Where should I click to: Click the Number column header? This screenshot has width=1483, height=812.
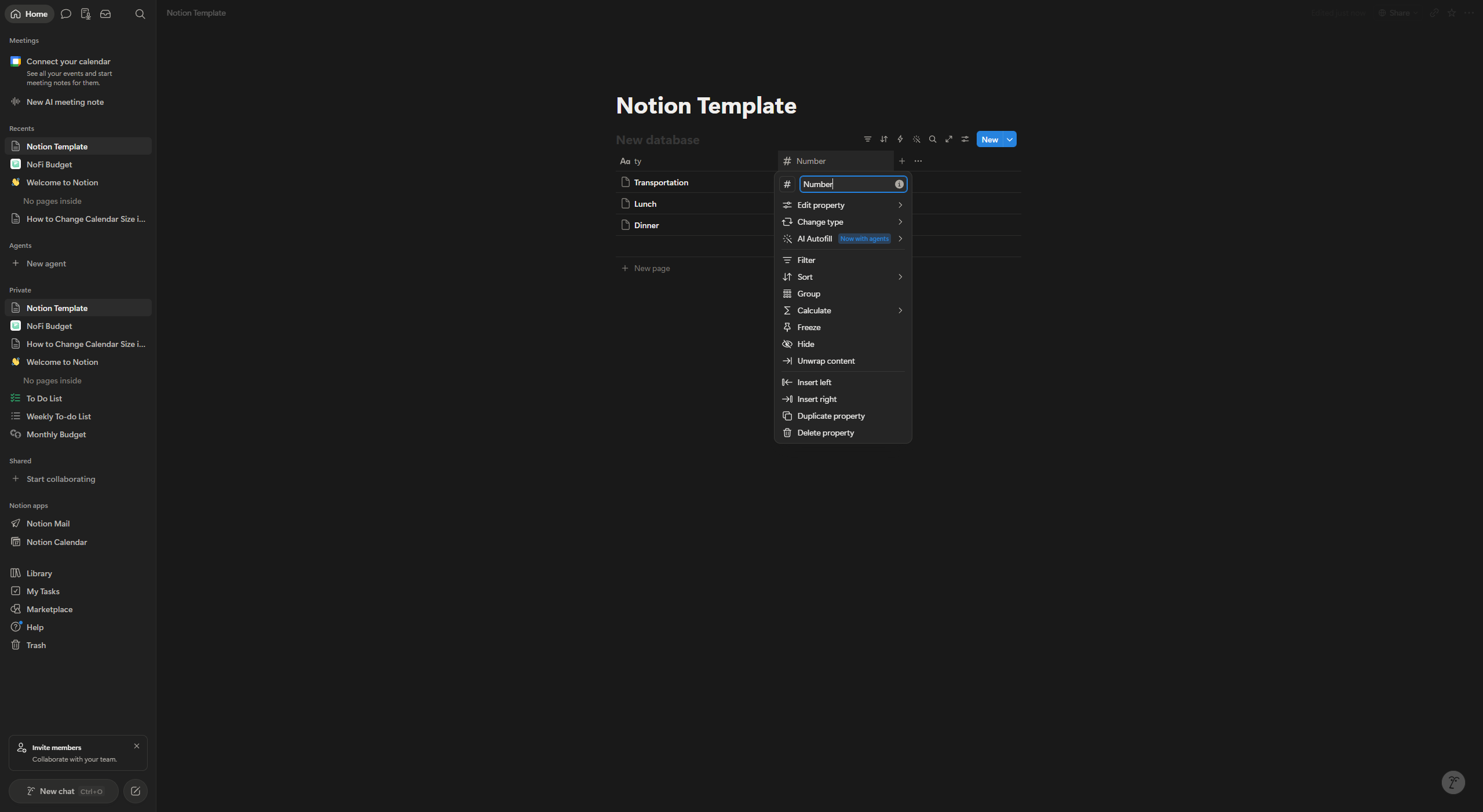click(835, 161)
